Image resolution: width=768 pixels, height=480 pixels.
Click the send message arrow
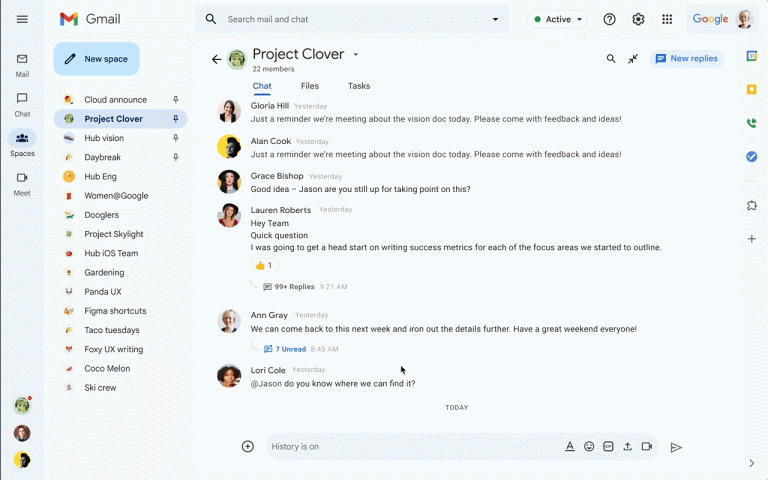[676, 447]
